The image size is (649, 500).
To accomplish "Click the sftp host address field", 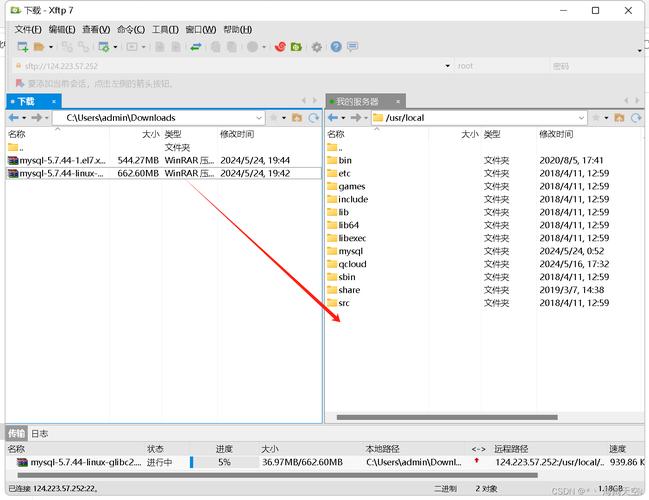I will 232,66.
